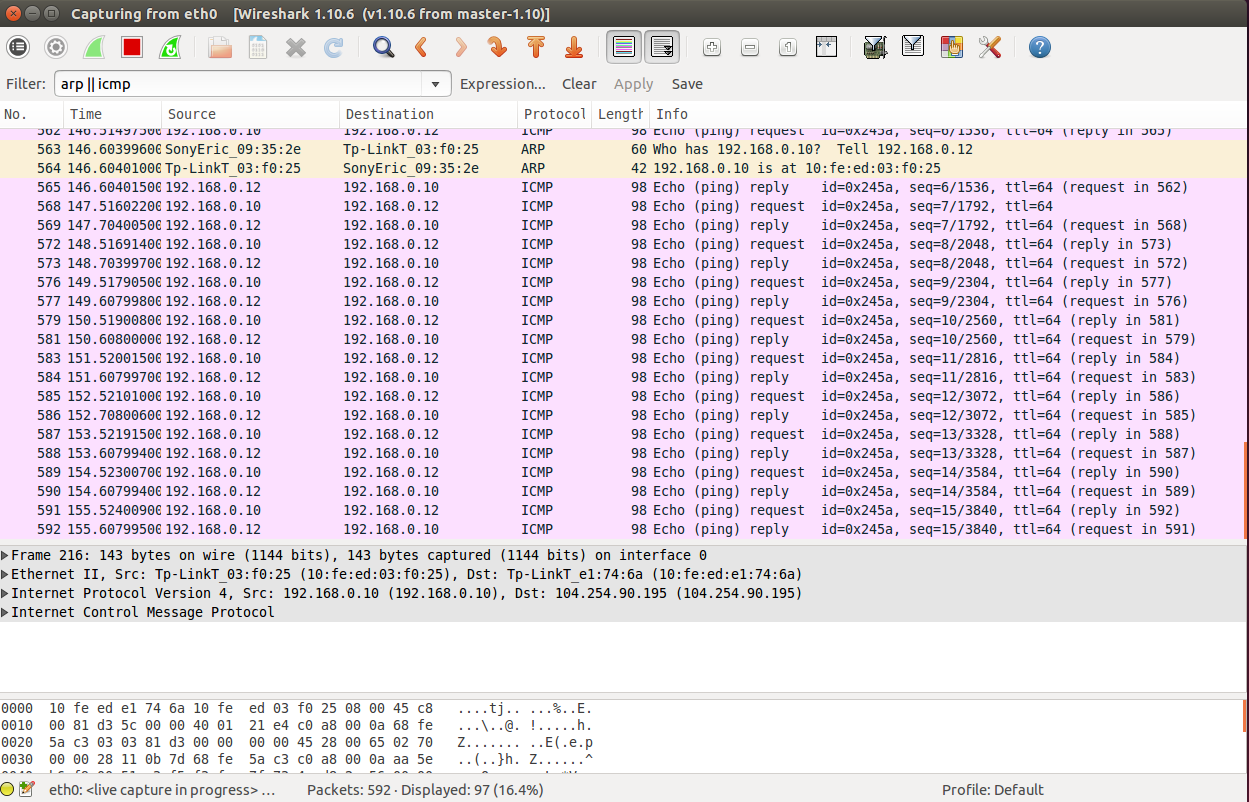Reload the current capture file

pos(333,47)
